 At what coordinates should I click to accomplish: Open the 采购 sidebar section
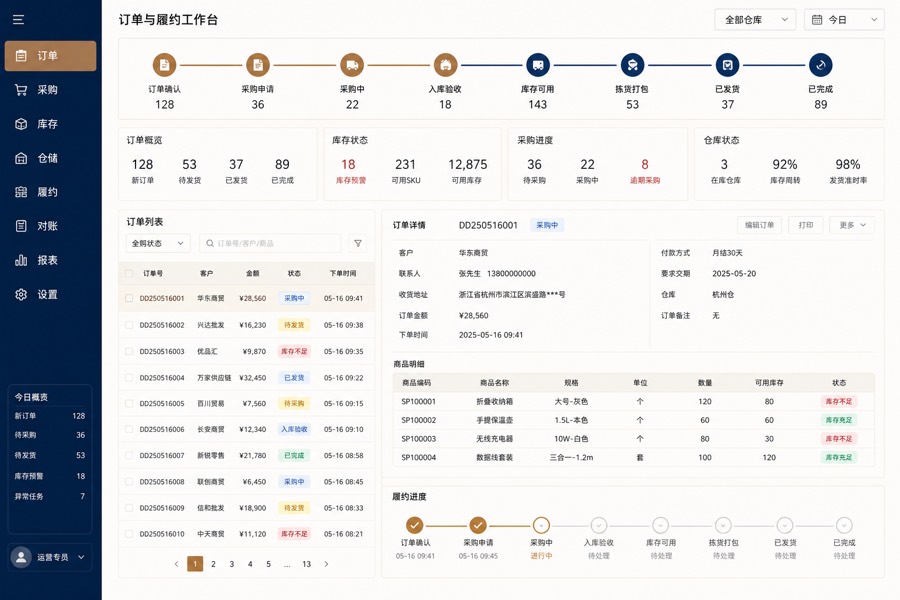[51, 90]
